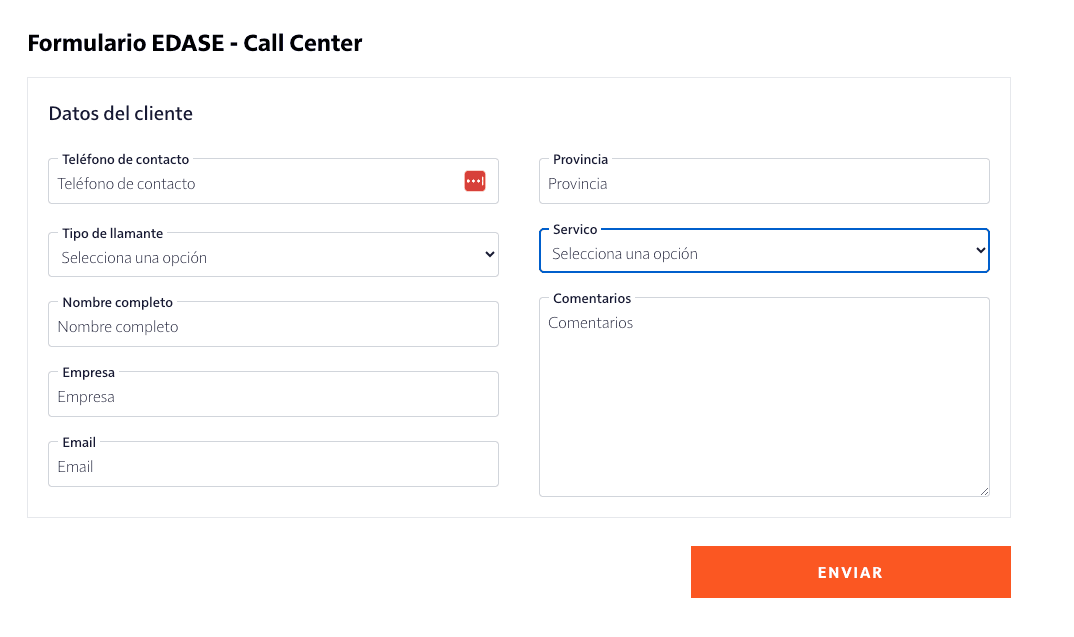Click the Provincia floating label
Image resolution: width=1074 pixels, height=637 pixels.
click(581, 160)
